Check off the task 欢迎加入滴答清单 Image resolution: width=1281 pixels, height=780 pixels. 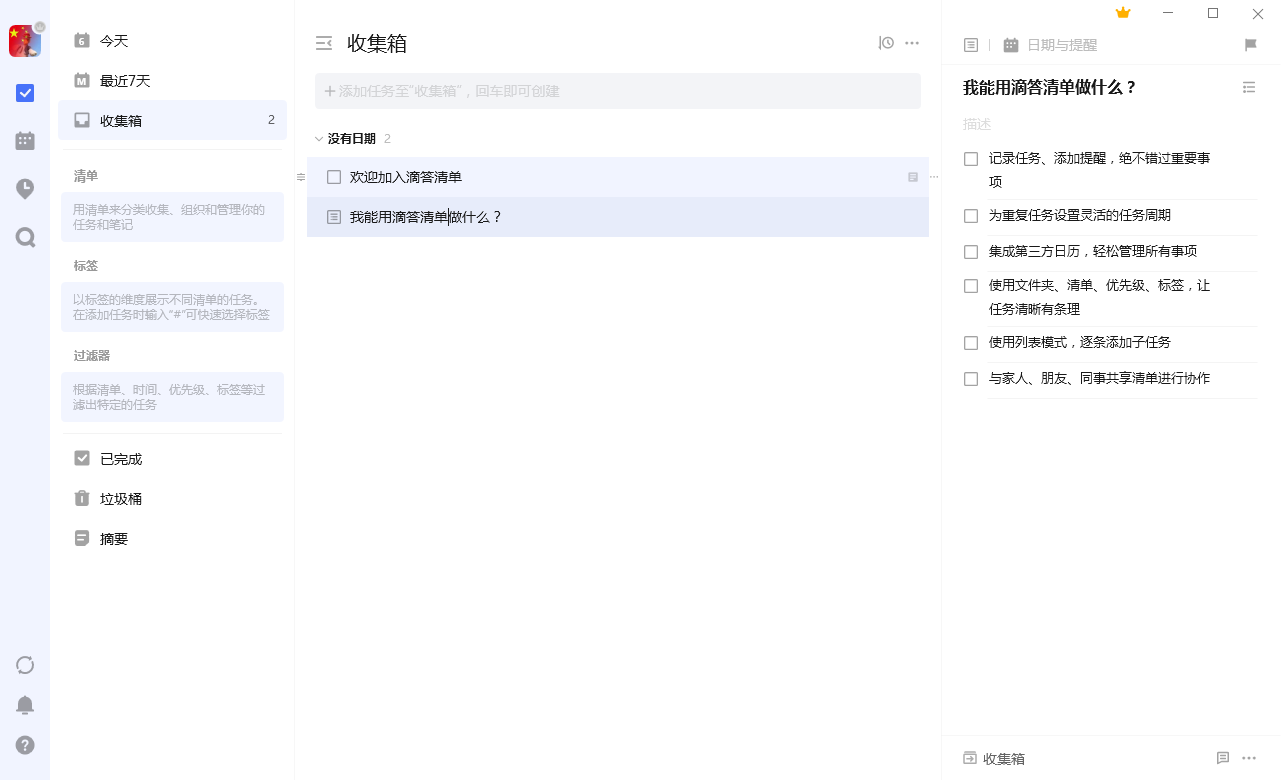(334, 177)
